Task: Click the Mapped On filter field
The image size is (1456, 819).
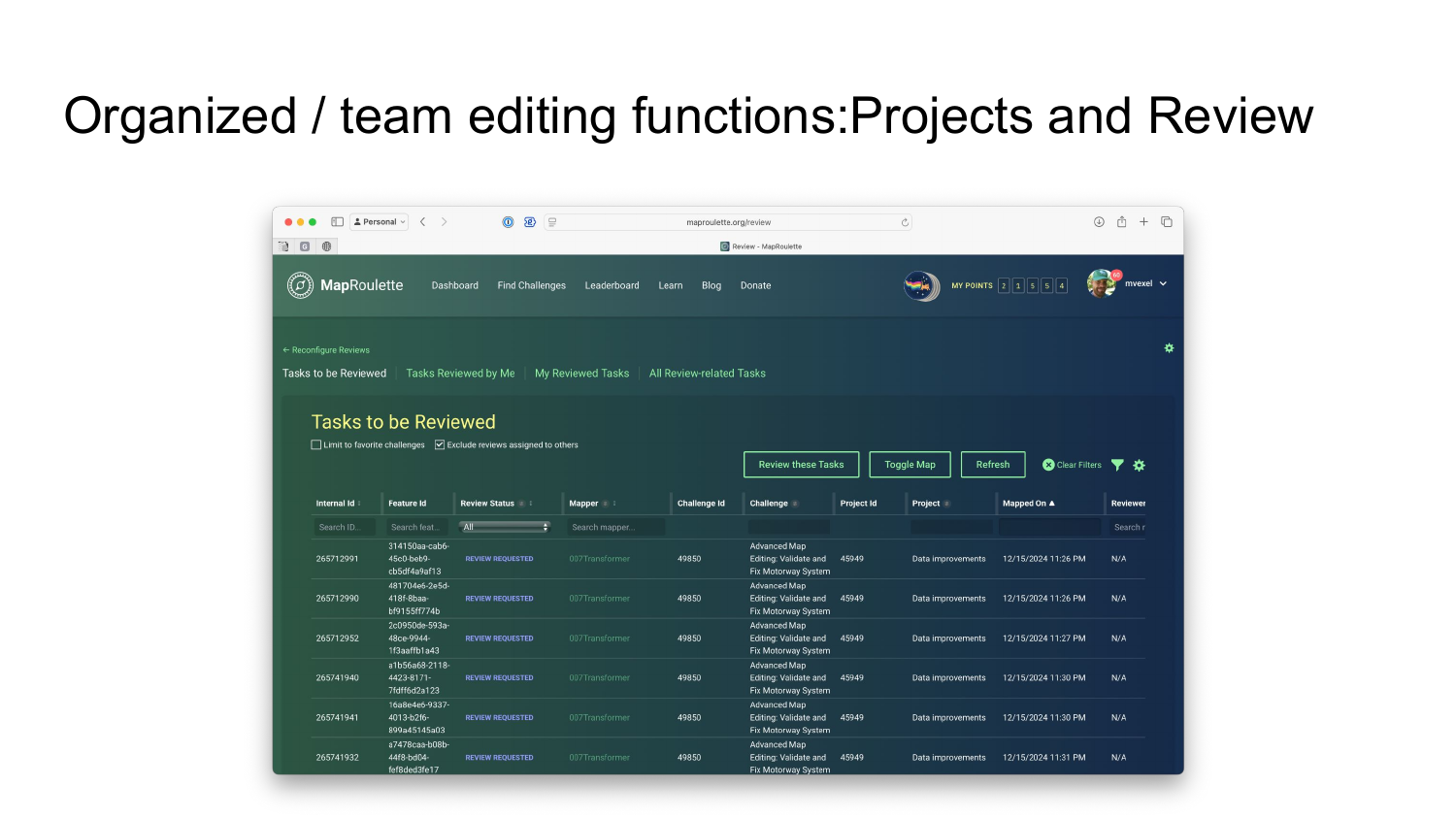Action: (1050, 527)
